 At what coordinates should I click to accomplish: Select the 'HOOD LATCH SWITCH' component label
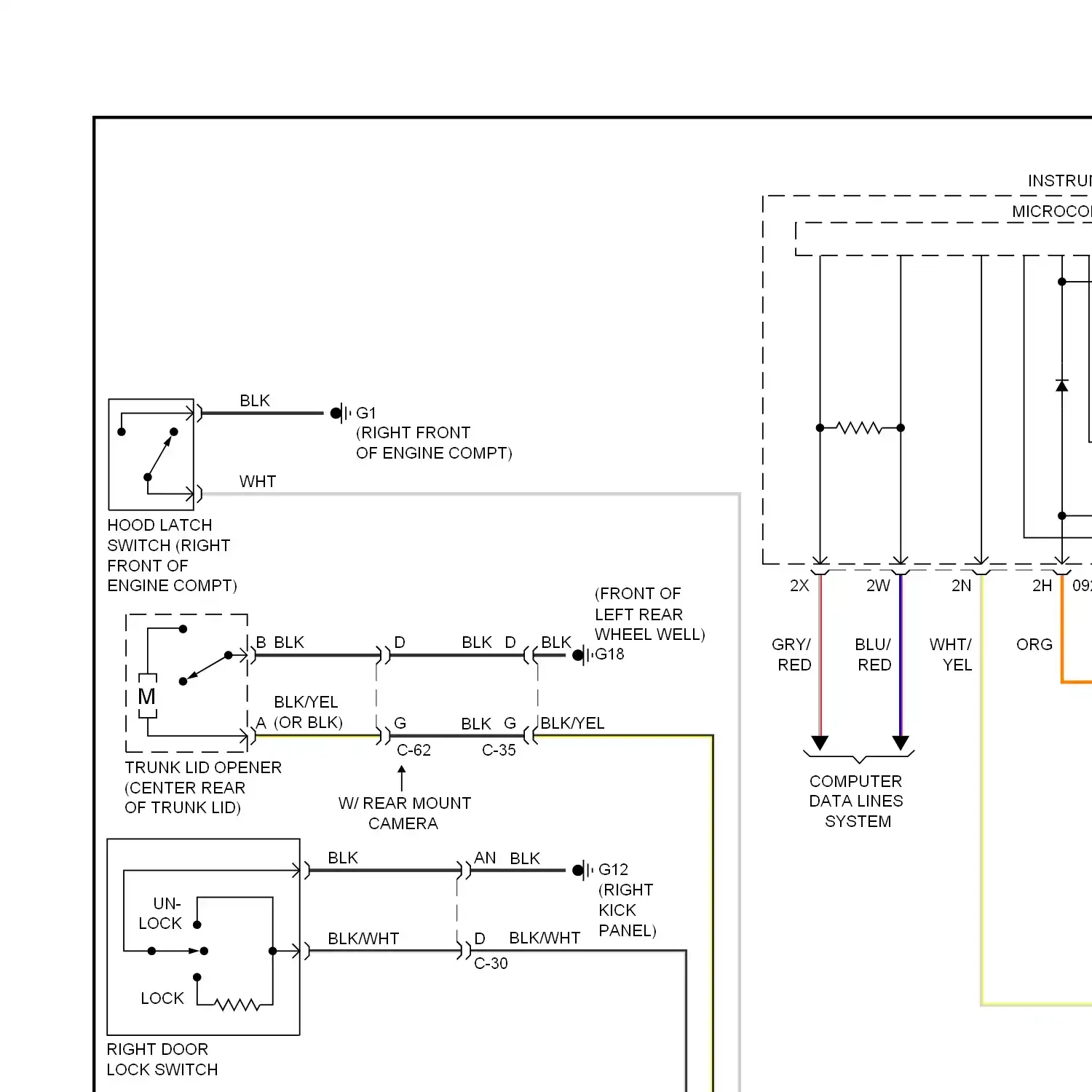[172, 555]
